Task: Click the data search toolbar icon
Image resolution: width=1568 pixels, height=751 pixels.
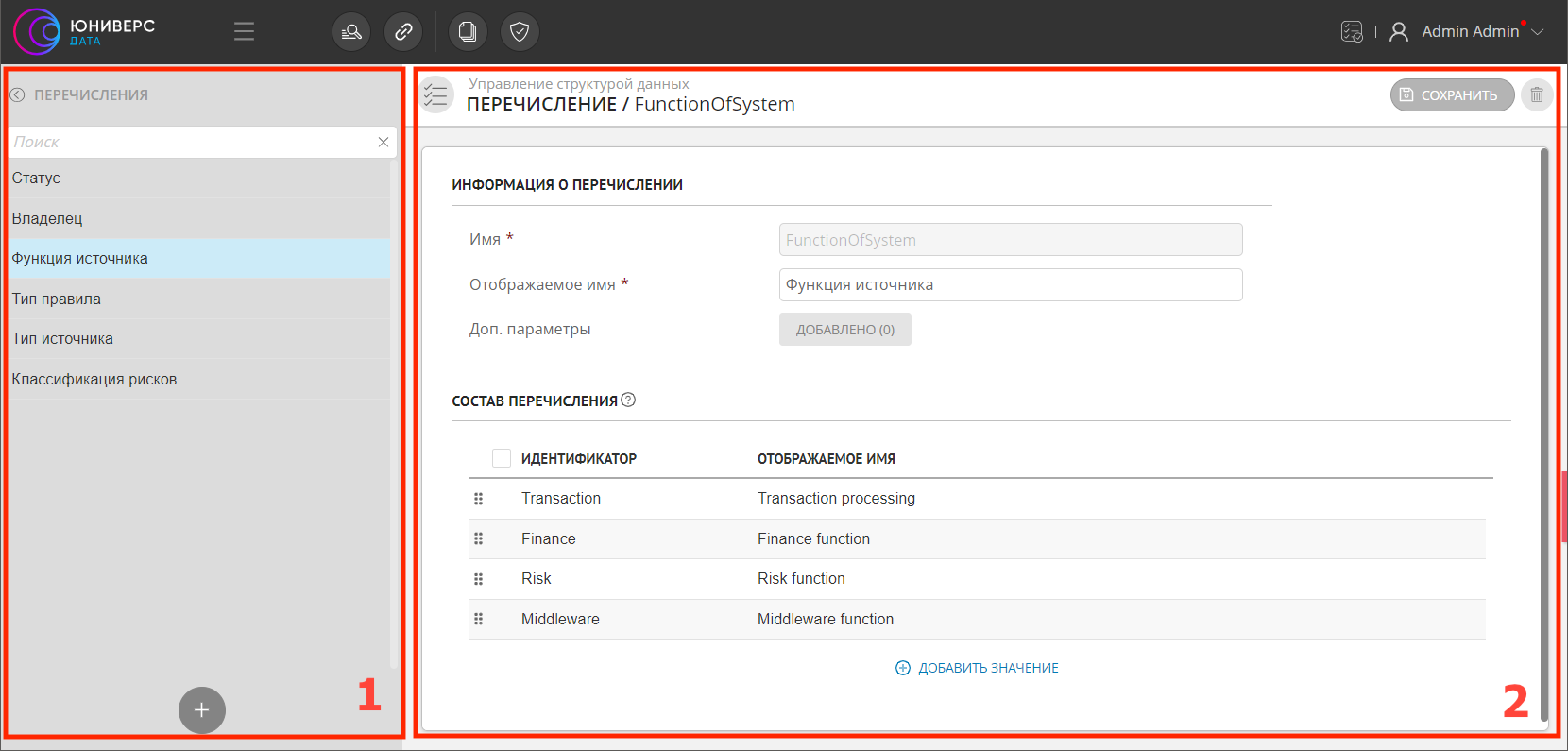Action: (351, 32)
